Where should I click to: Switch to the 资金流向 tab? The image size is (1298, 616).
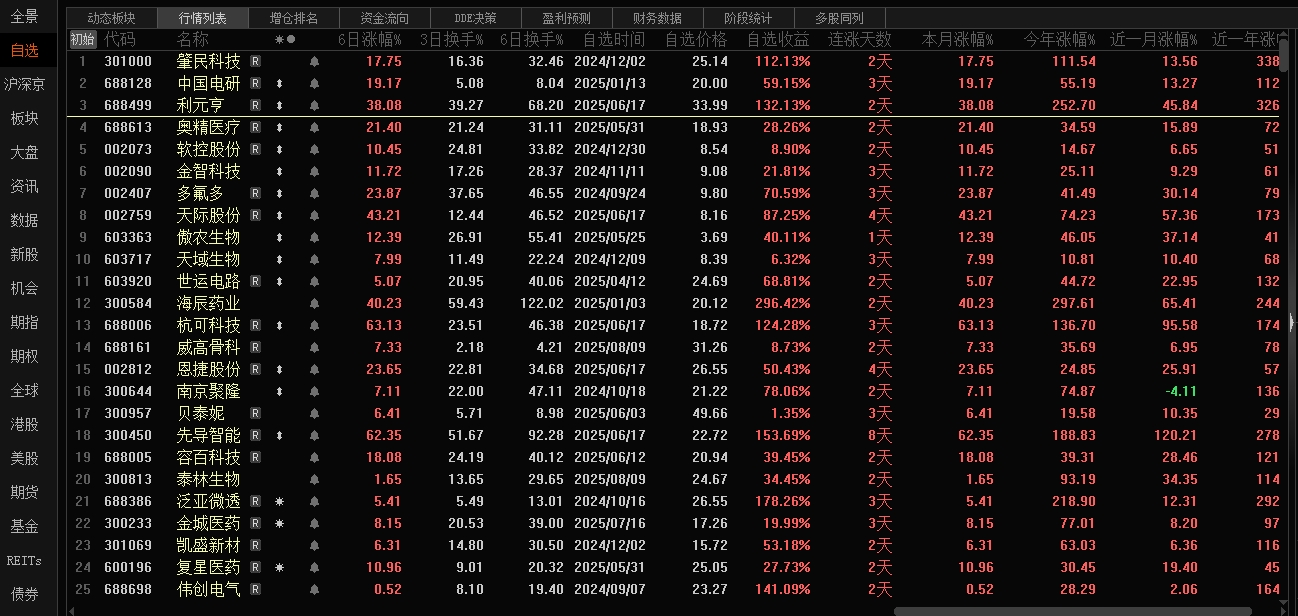[385, 18]
